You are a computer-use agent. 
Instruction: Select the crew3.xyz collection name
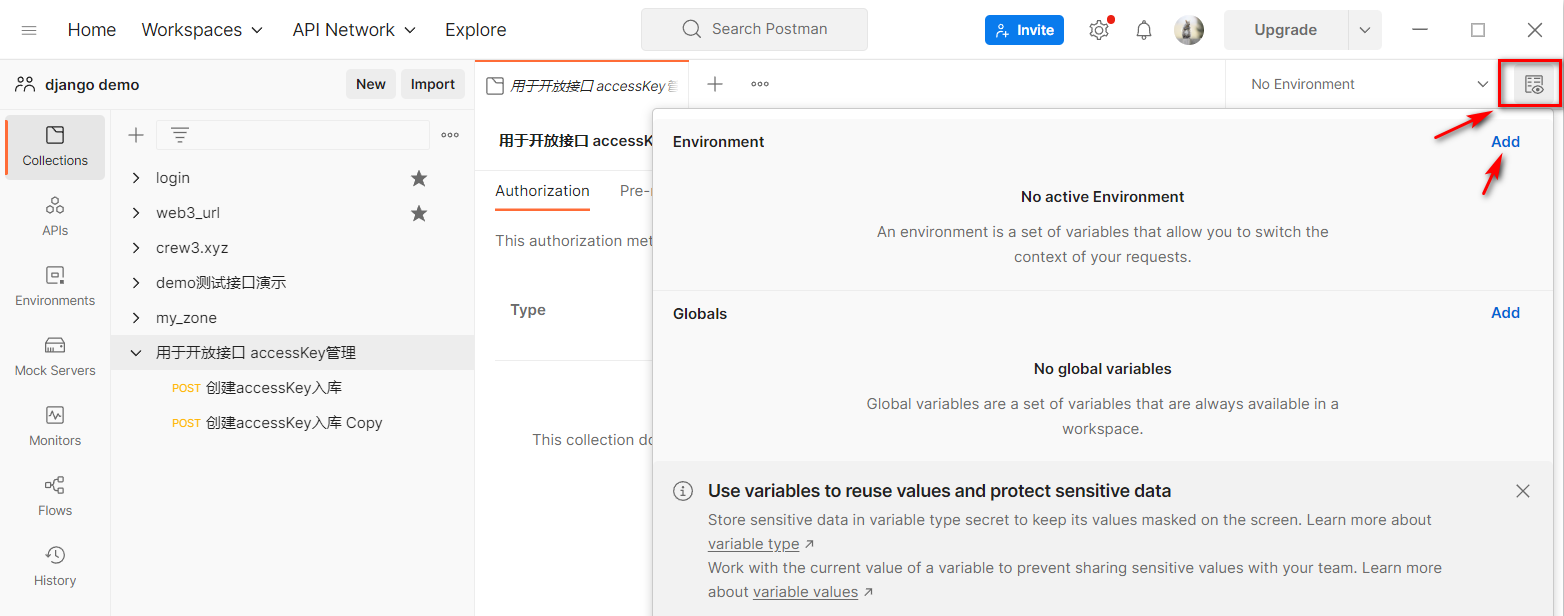(192, 248)
